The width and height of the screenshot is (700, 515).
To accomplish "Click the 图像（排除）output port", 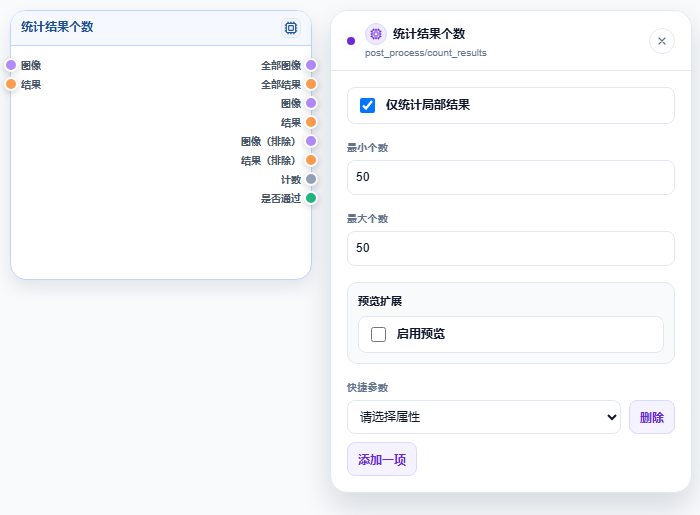I will pyautogui.click(x=311, y=141).
